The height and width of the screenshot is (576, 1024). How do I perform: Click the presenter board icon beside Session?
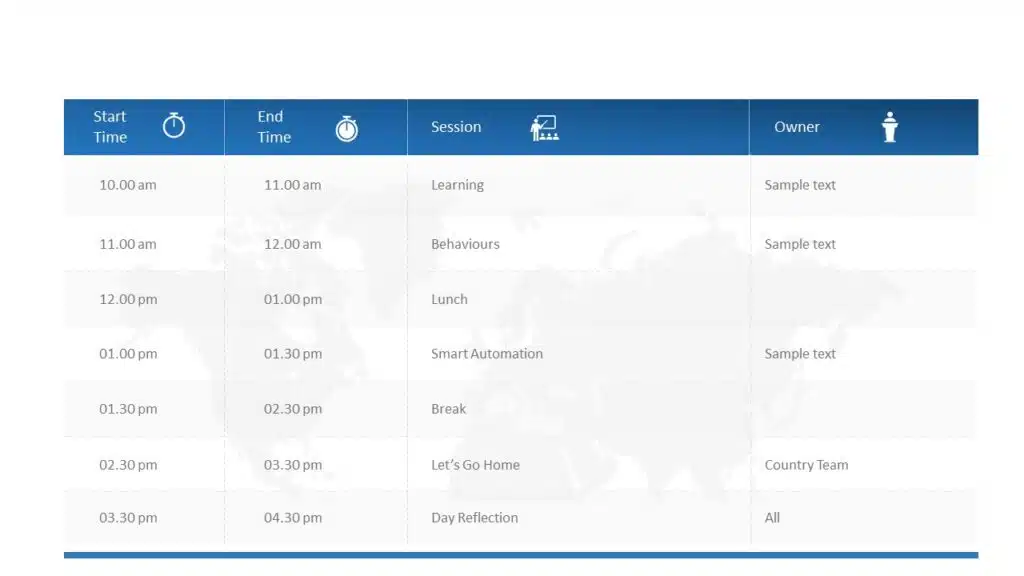(x=544, y=128)
